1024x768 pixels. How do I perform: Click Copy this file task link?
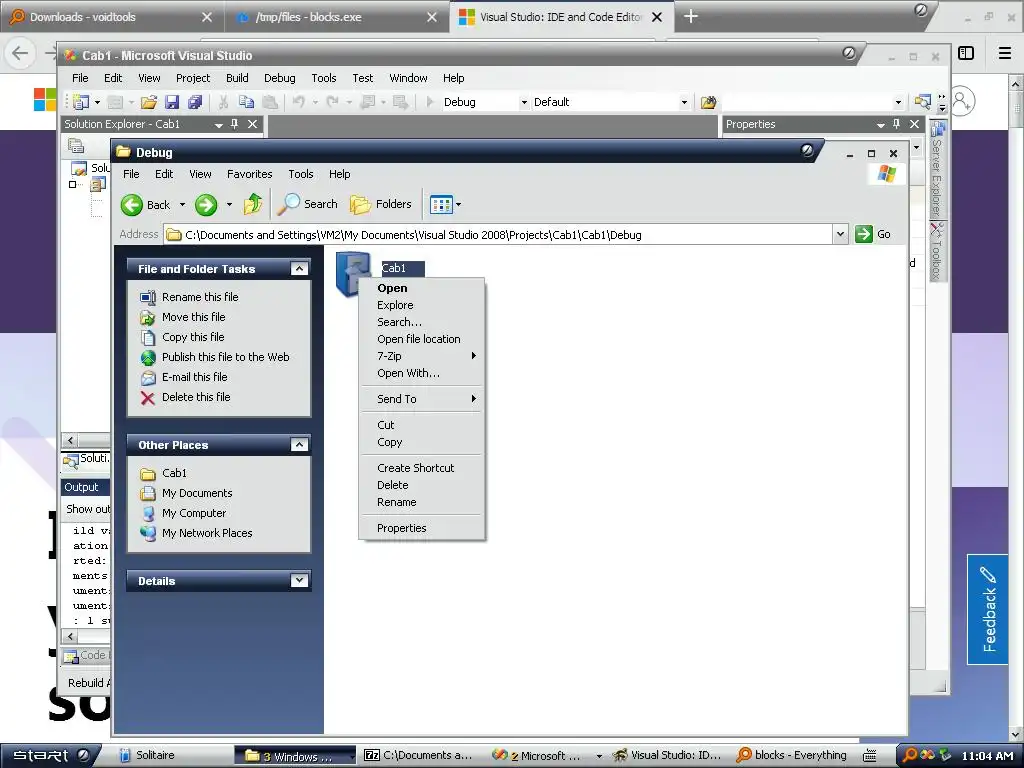click(193, 338)
